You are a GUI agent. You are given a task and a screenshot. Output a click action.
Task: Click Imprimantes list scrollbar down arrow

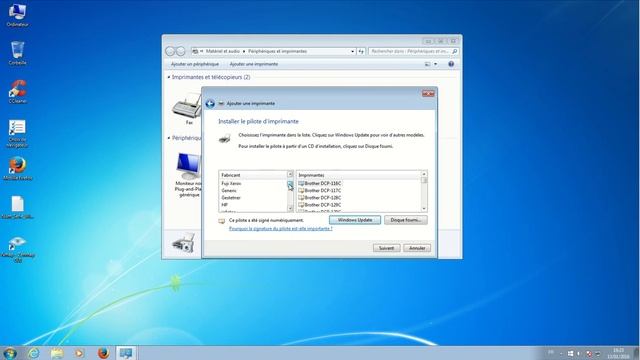pos(424,209)
